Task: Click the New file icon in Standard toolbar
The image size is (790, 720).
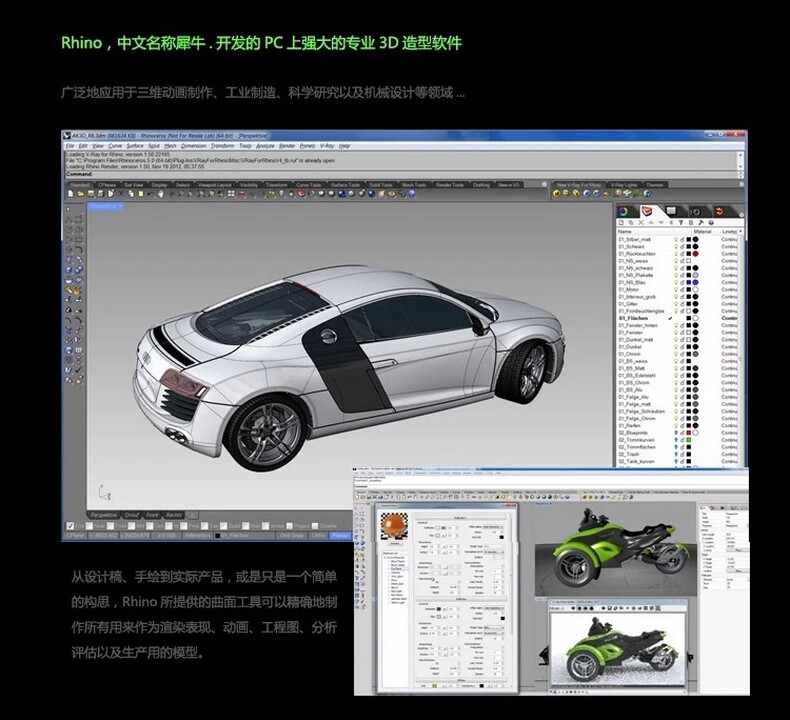Action: pyautogui.click(x=71, y=193)
